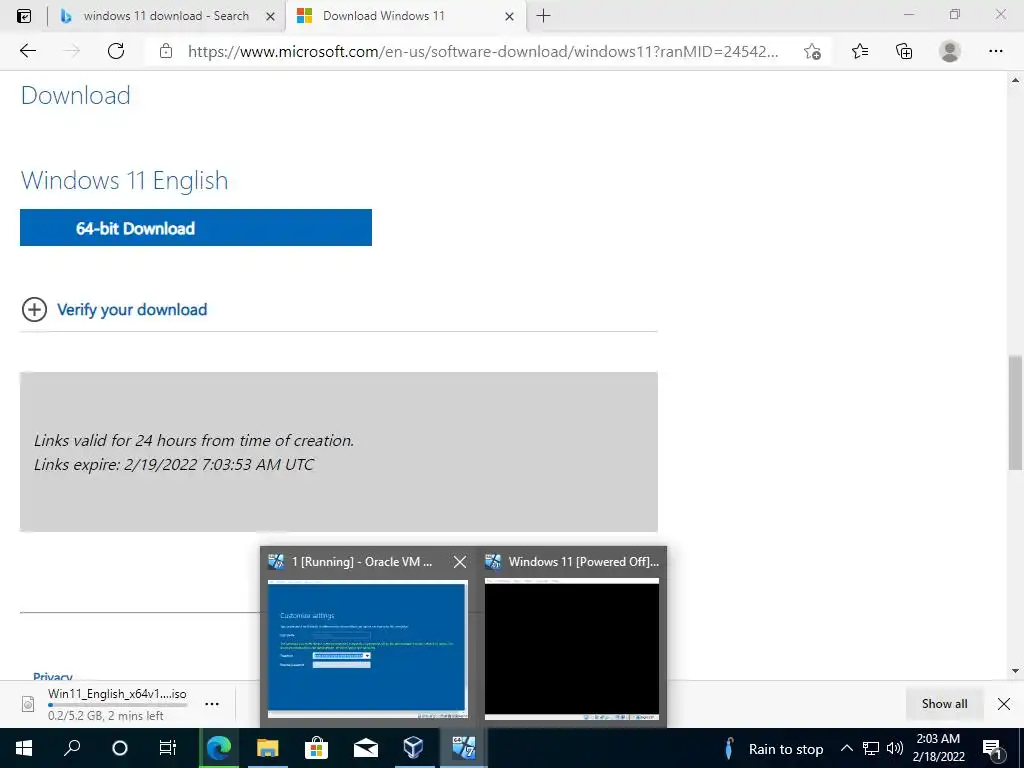Screen dimensions: 1024x768
Task: Switch to 'Windows 11 [Powered Off]' thumbnail
Action: point(572,650)
